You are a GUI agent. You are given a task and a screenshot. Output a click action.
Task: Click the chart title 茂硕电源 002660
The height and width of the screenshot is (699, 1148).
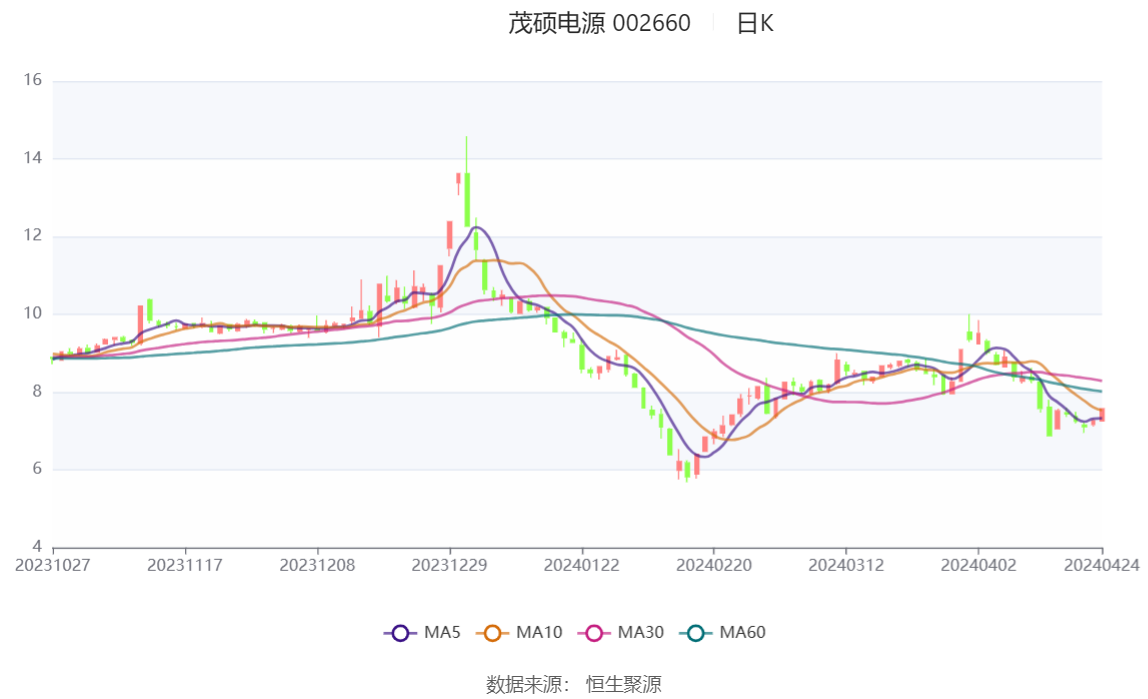(x=599, y=23)
